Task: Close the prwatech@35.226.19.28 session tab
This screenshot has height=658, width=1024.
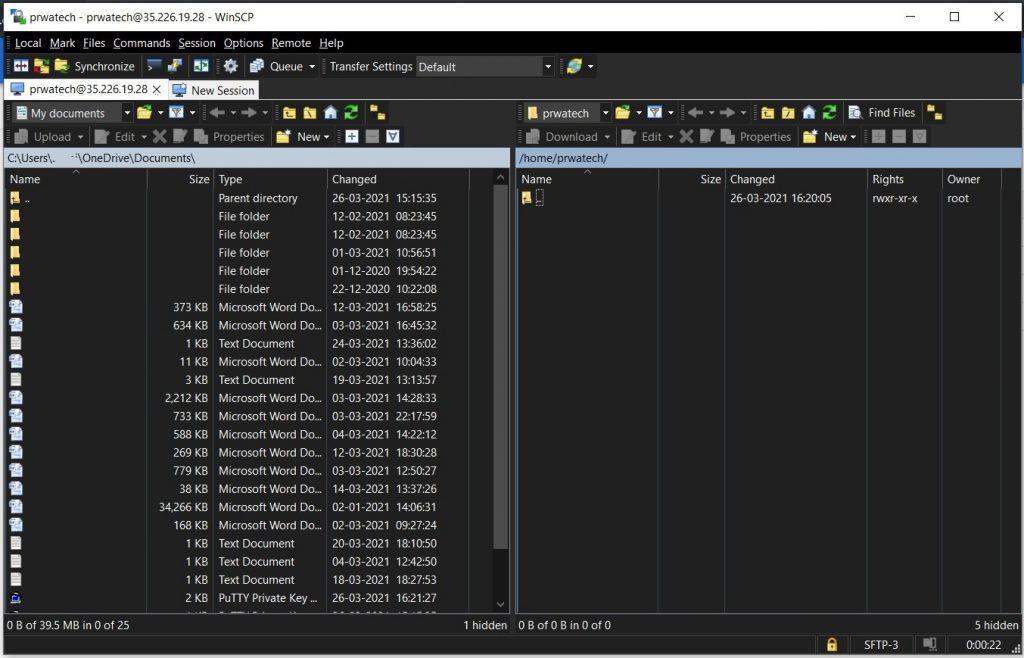Action: 157,89
